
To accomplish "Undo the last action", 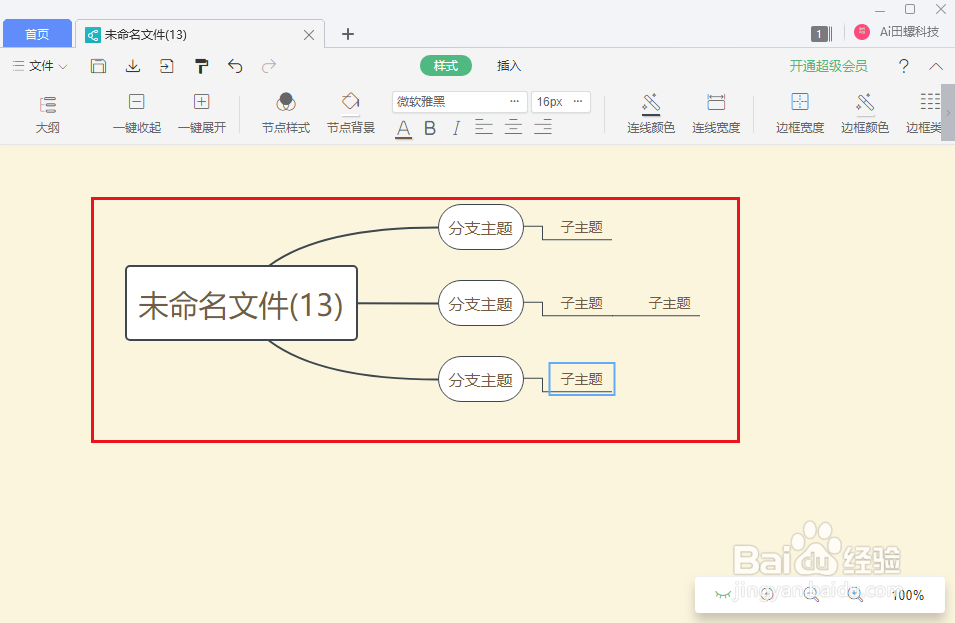I will click(x=235, y=66).
